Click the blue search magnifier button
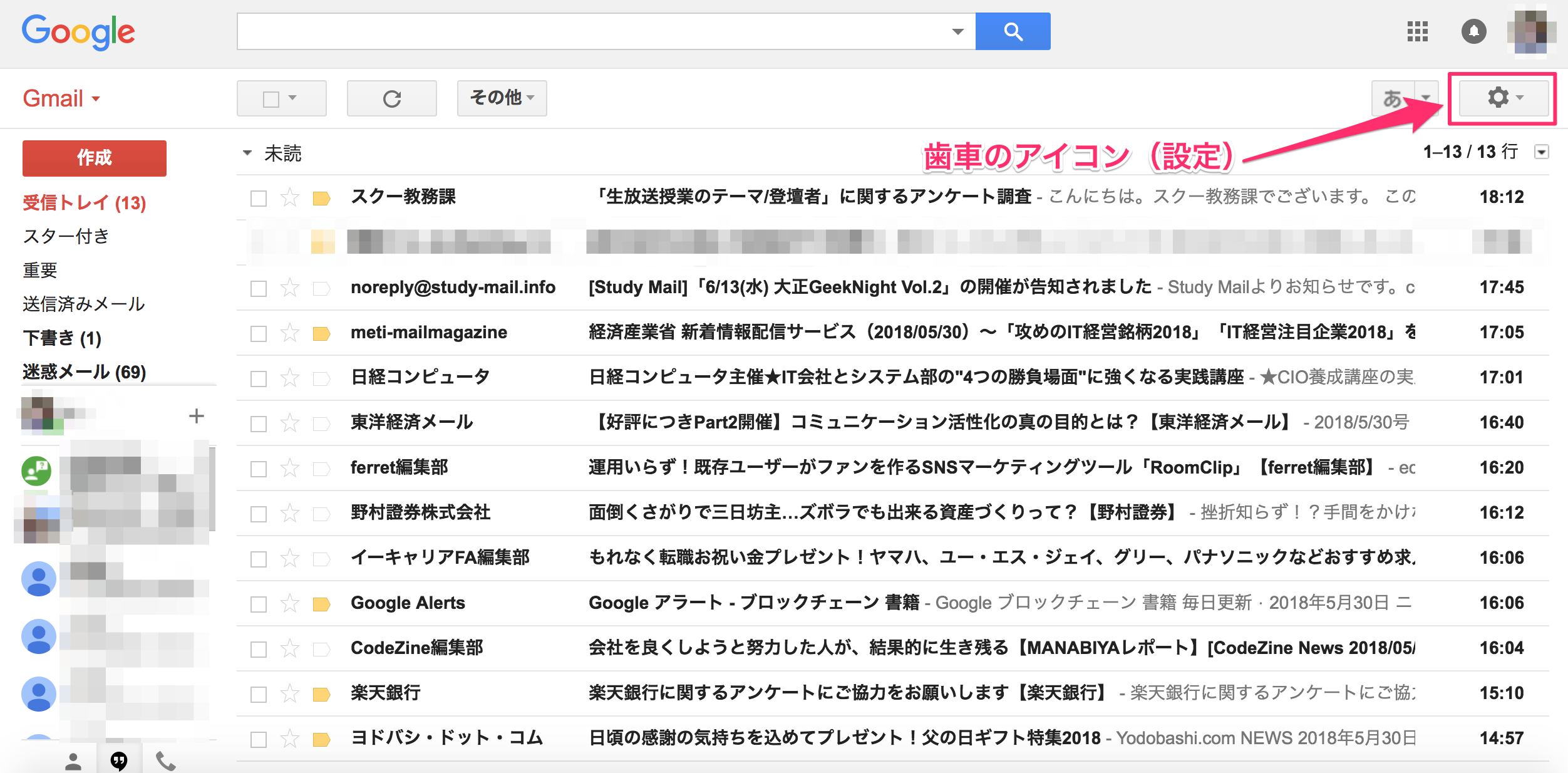 tap(1013, 31)
